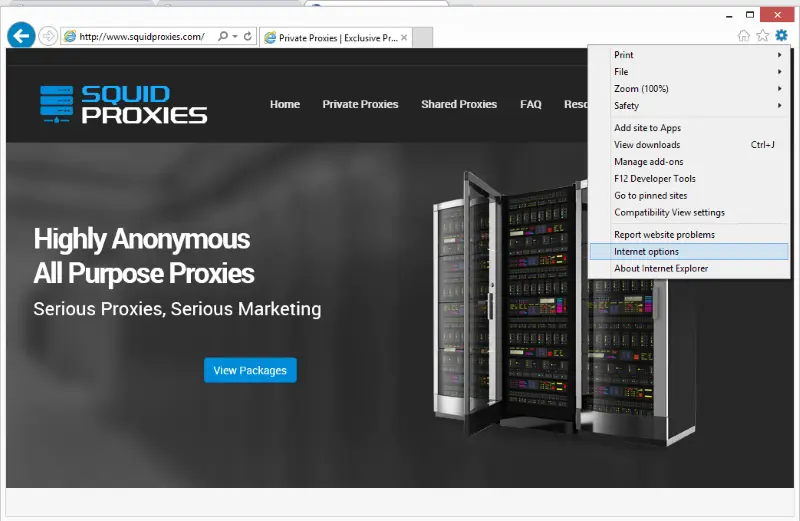Click the Squid Proxies logo
The width and height of the screenshot is (800, 521).
click(x=123, y=105)
